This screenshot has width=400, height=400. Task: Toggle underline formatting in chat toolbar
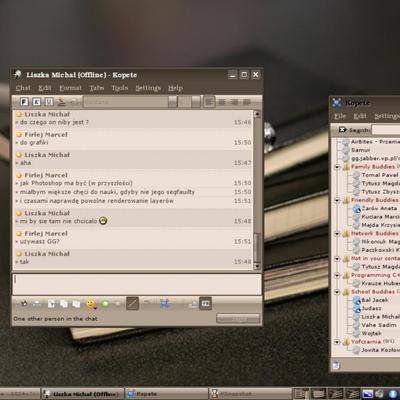(49, 102)
